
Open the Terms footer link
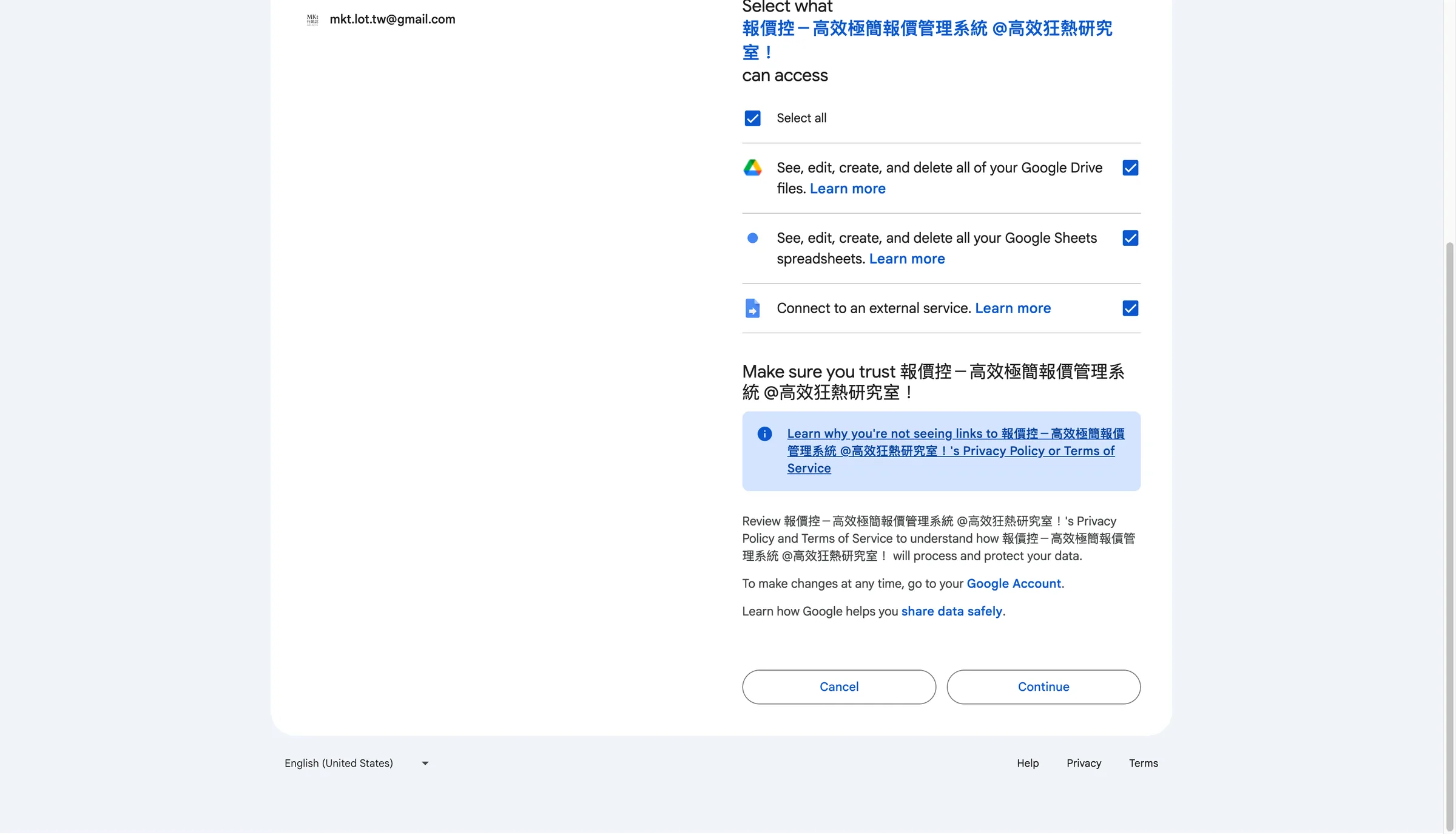coord(1143,764)
